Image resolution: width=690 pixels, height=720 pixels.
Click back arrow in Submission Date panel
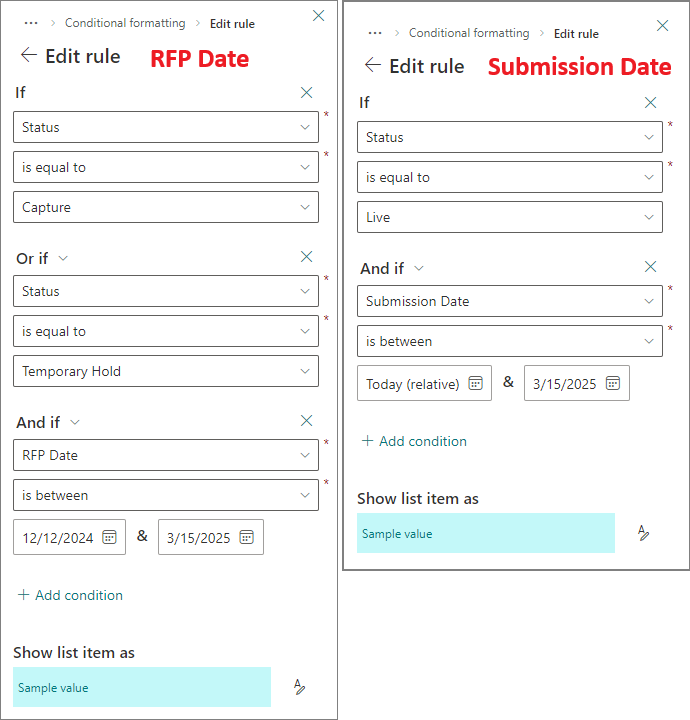pos(373,65)
